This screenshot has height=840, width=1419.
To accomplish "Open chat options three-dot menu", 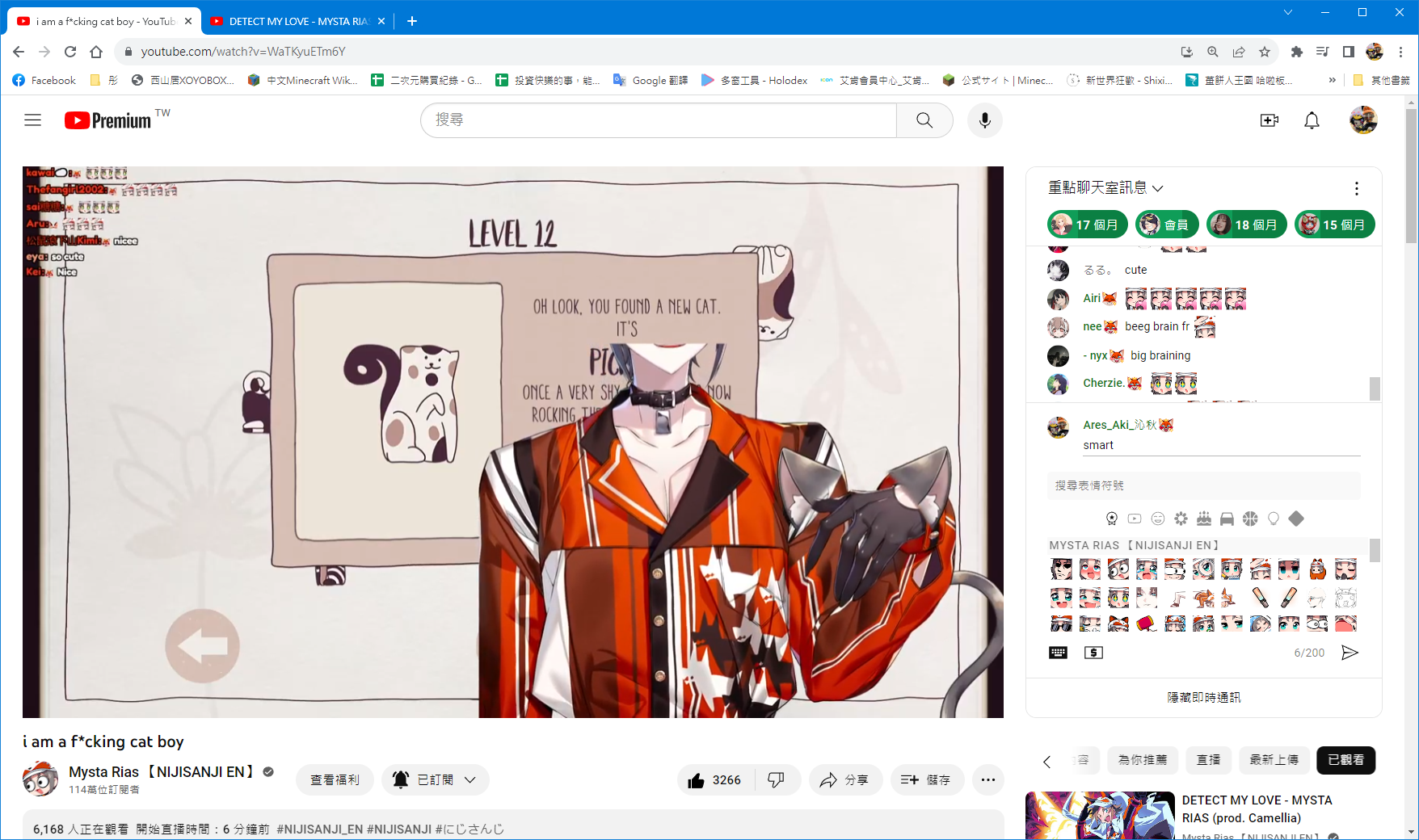I will [1356, 188].
